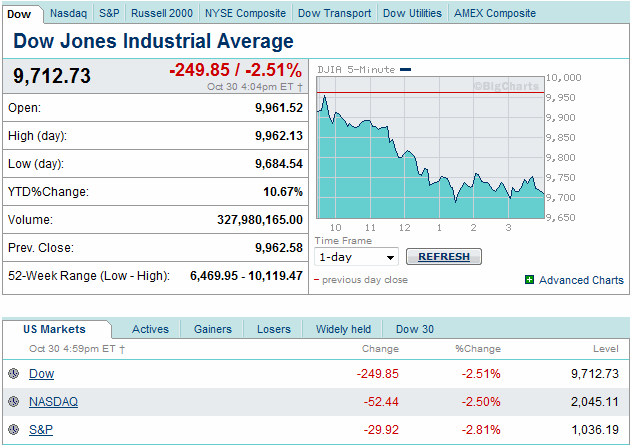The image size is (631, 445).
Task: Switch to the Nasdaq tab
Action: point(68,13)
